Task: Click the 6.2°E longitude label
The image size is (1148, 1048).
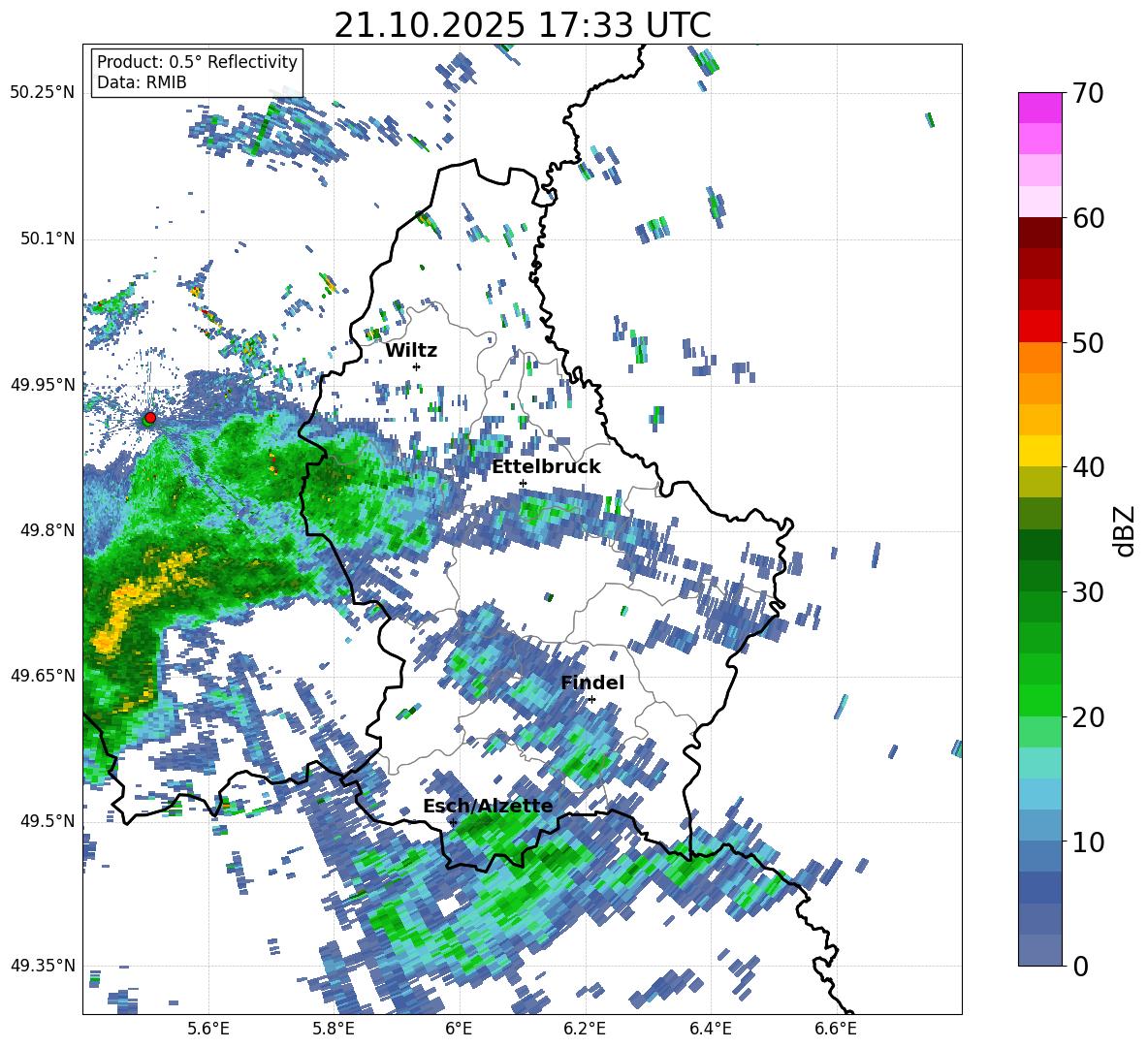Action: click(585, 1029)
